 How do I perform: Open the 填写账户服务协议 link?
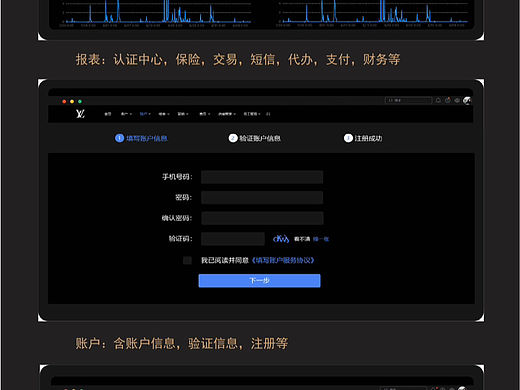[283, 260]
